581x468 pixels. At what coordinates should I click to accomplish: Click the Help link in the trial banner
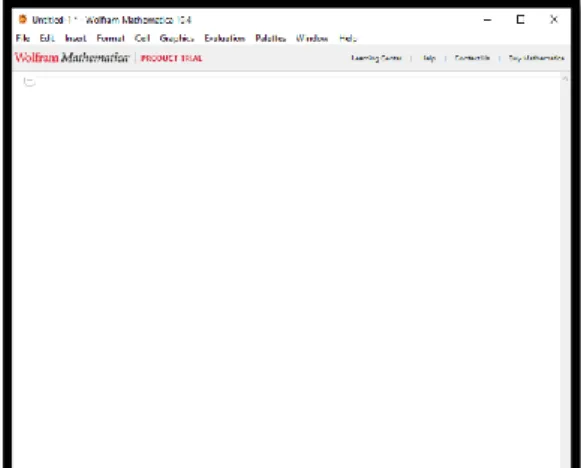point(429,58)
